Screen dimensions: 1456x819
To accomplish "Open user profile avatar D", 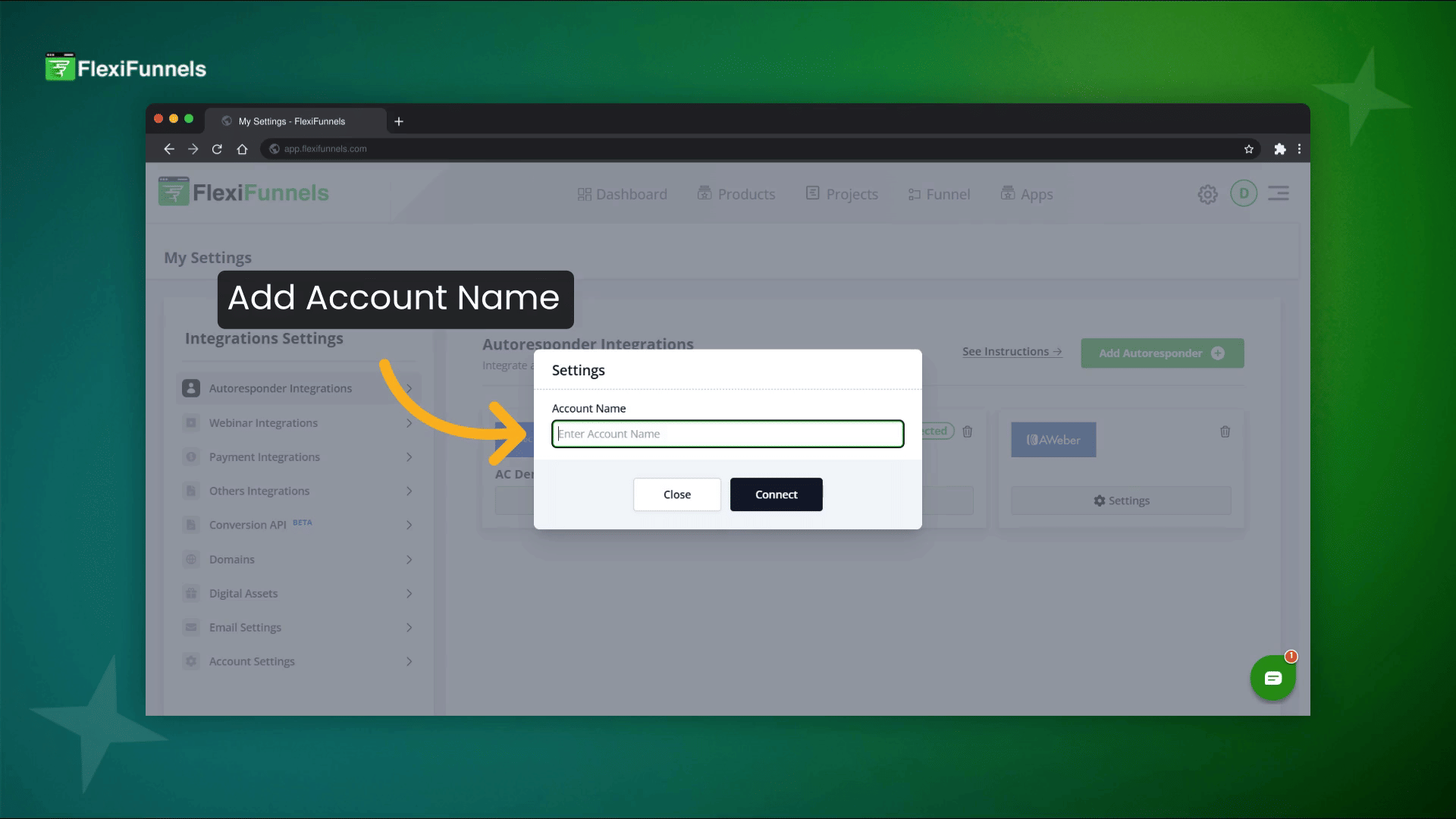I will tap(1244, 193).
